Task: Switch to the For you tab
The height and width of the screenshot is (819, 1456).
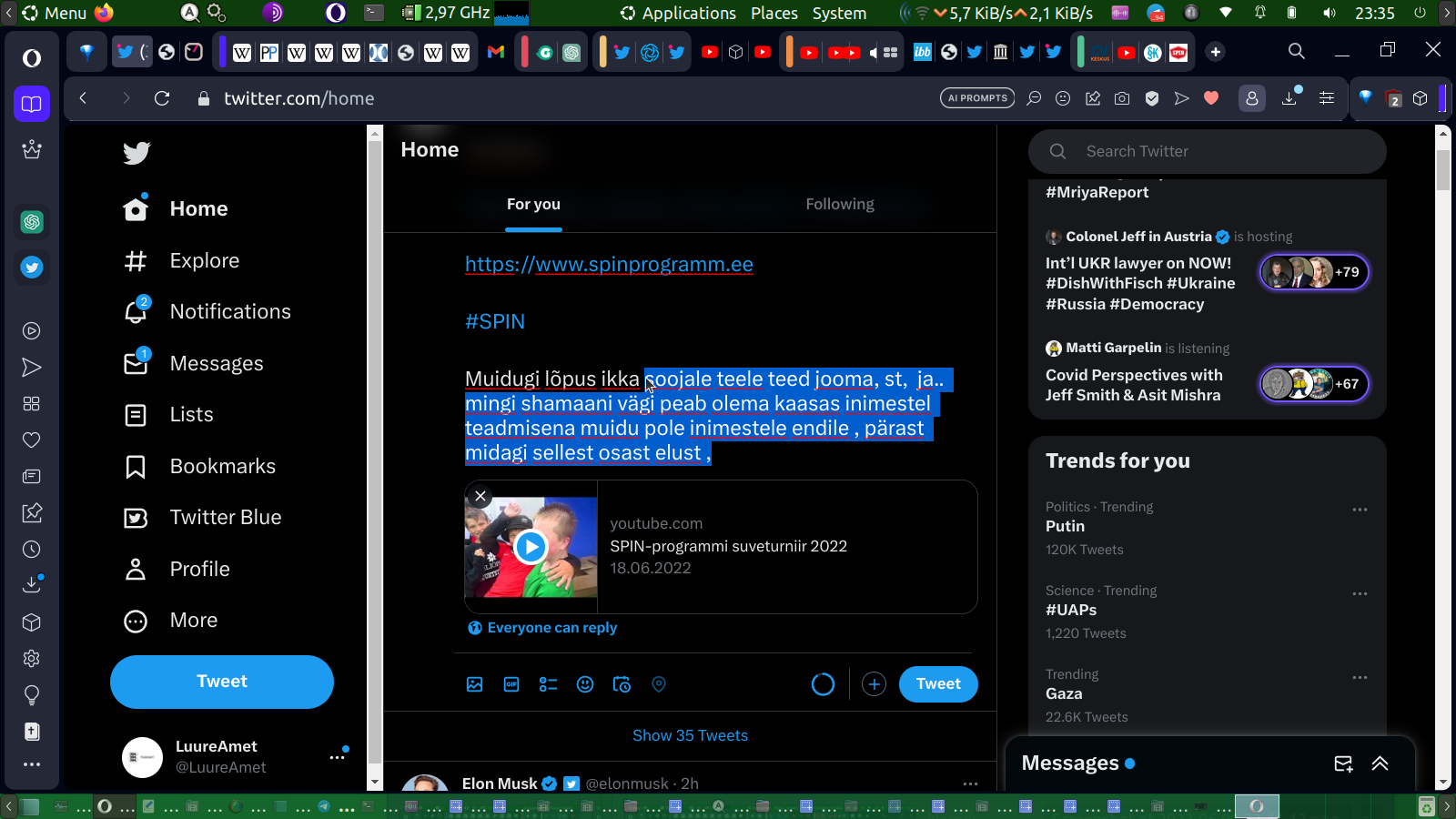Action: click(x=534, y=205)
